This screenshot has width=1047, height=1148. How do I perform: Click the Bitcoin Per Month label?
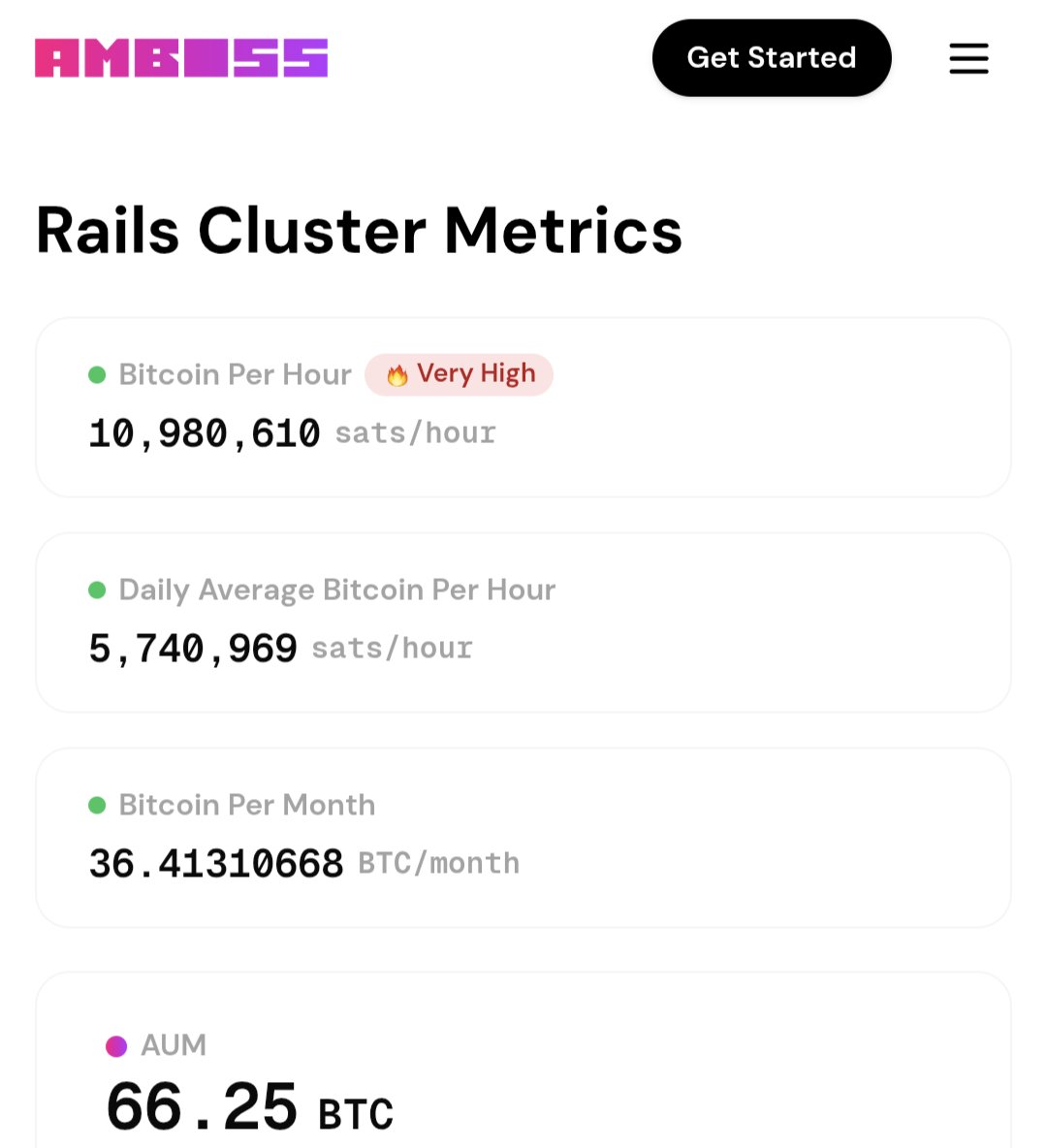click(x=247, y=805)
